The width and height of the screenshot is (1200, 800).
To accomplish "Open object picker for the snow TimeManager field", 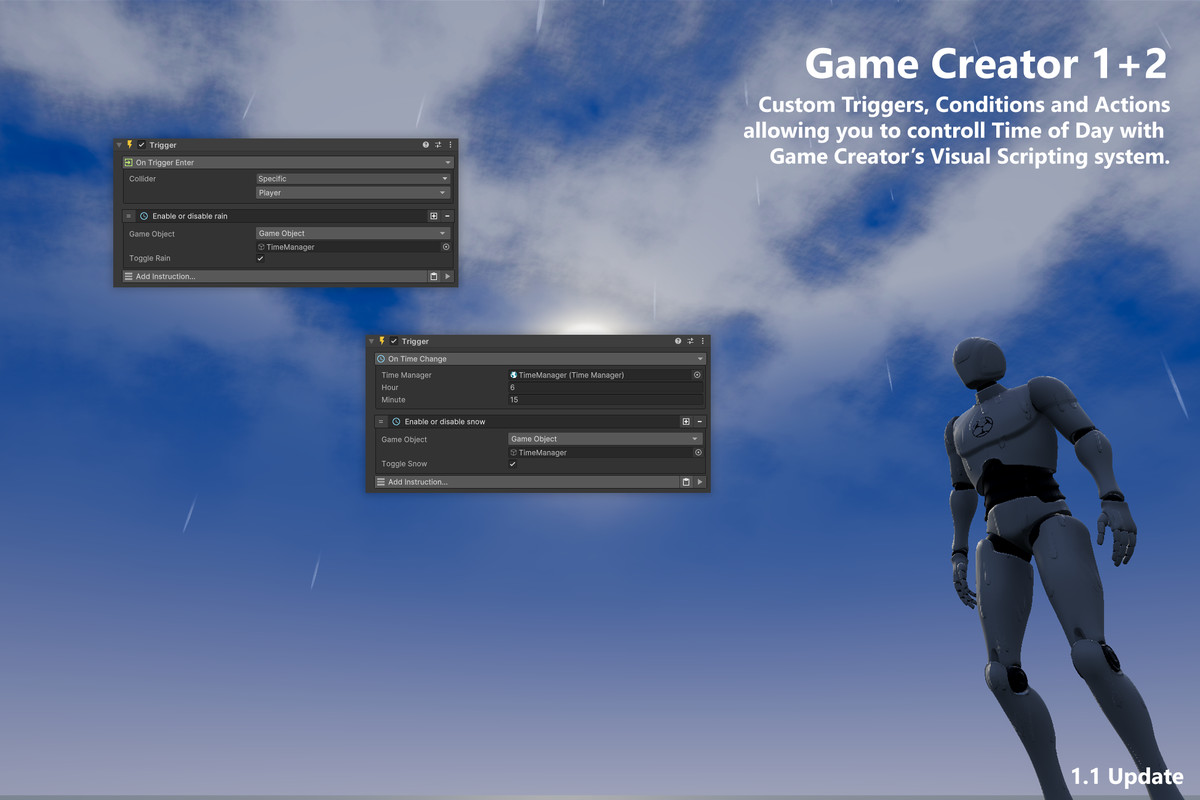I will pyautogui.click(x=698, y=453).
